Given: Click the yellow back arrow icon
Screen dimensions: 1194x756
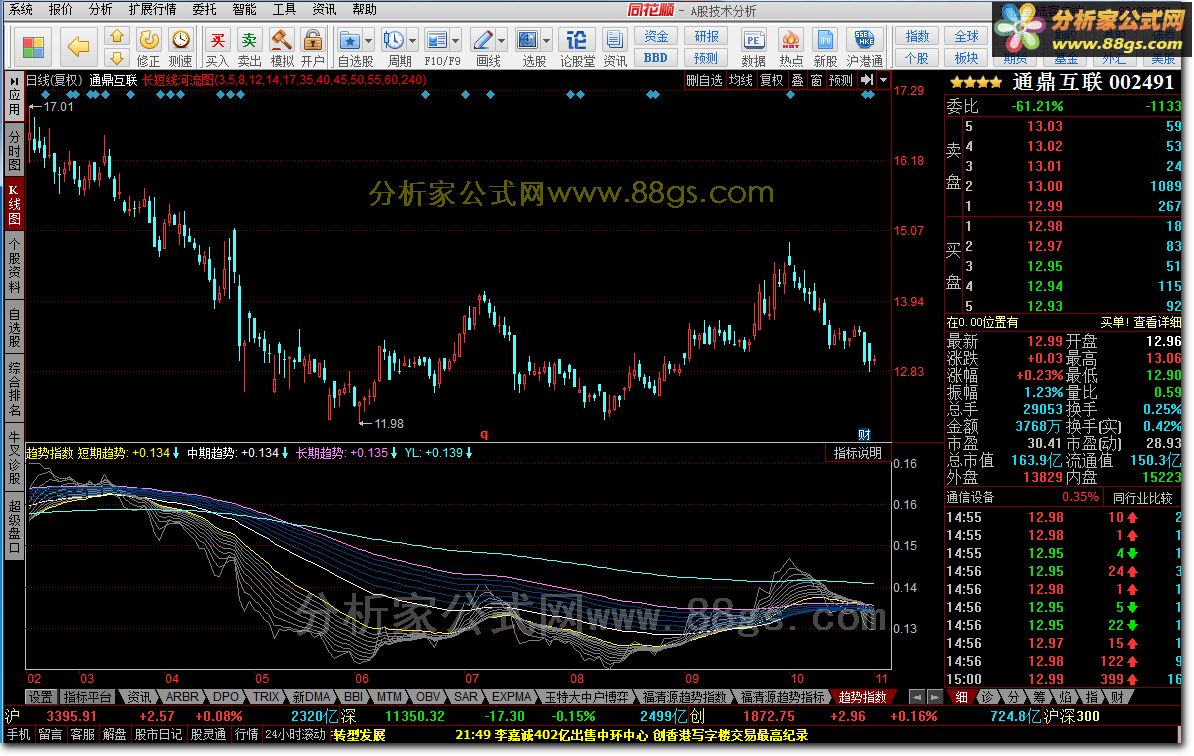Looking at the screenshot, I should 78,47.
